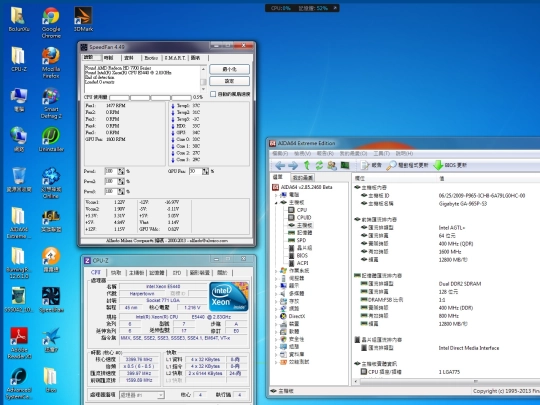The width and height of the screenshot is (540, 405).
Task: Switch to CPU-Z Cache tab
Action: [x=116, y=273]
